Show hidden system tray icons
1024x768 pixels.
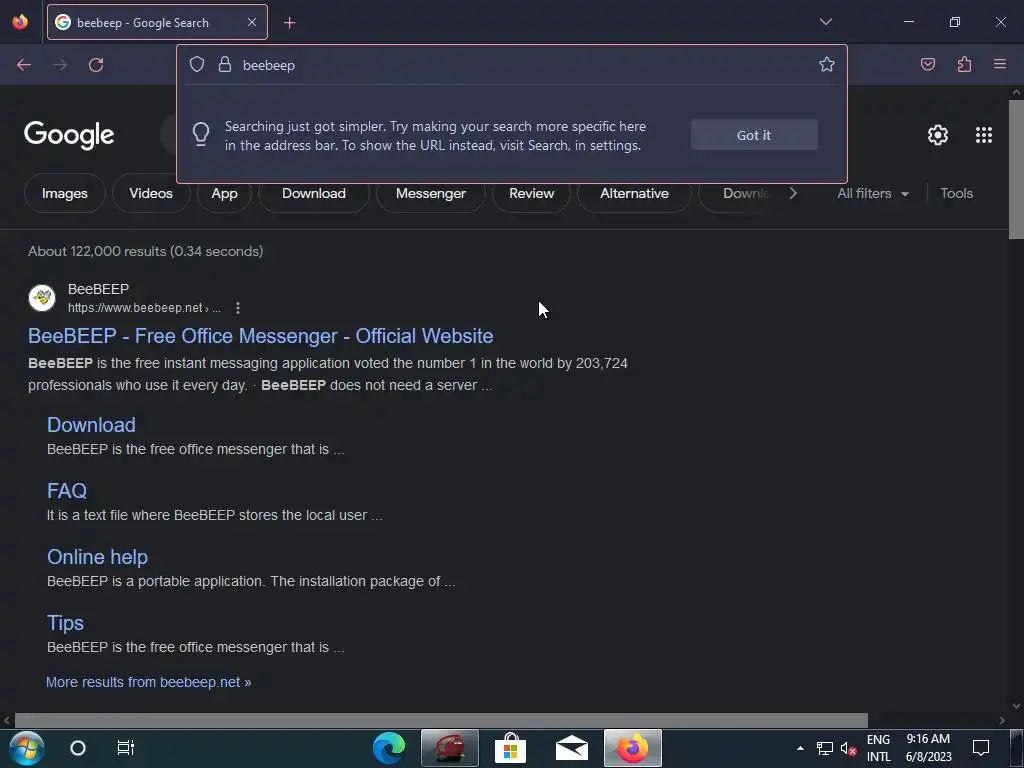800,748
